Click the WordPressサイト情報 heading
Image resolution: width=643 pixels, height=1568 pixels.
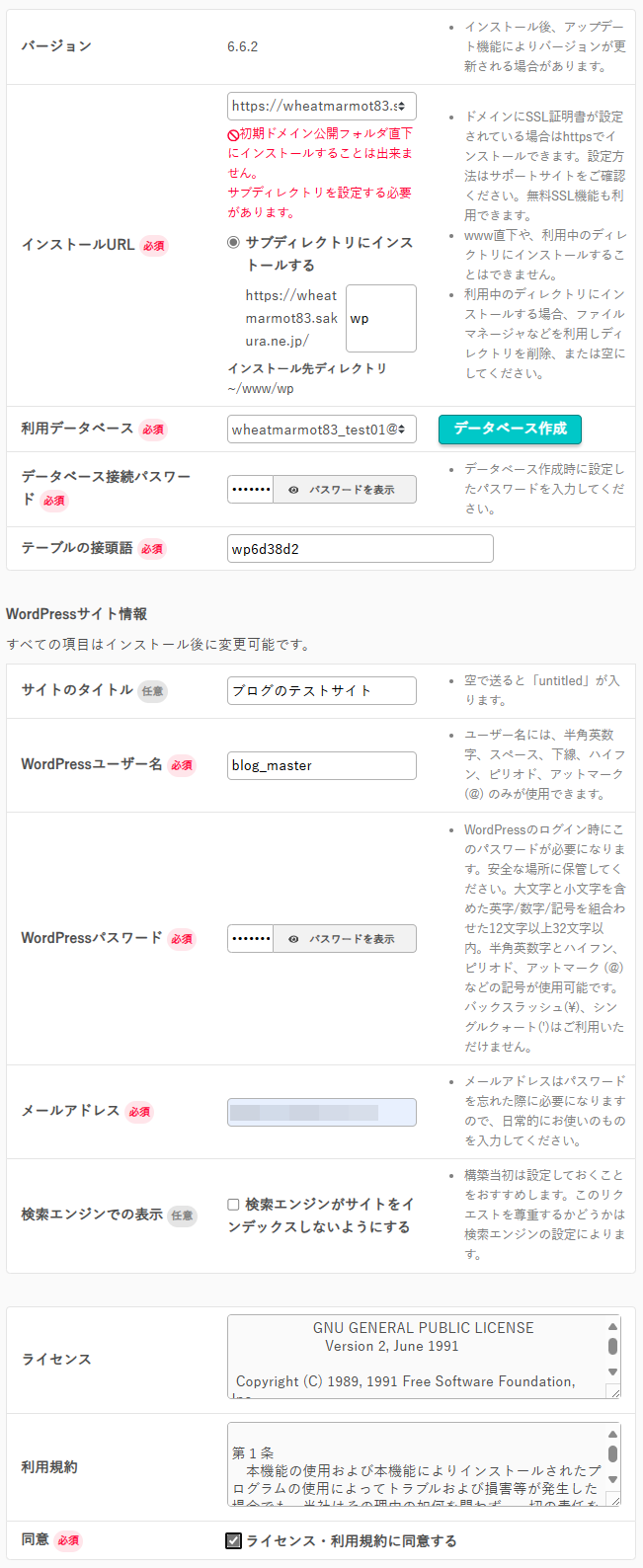pyautogui.click(x=76, y=614)
